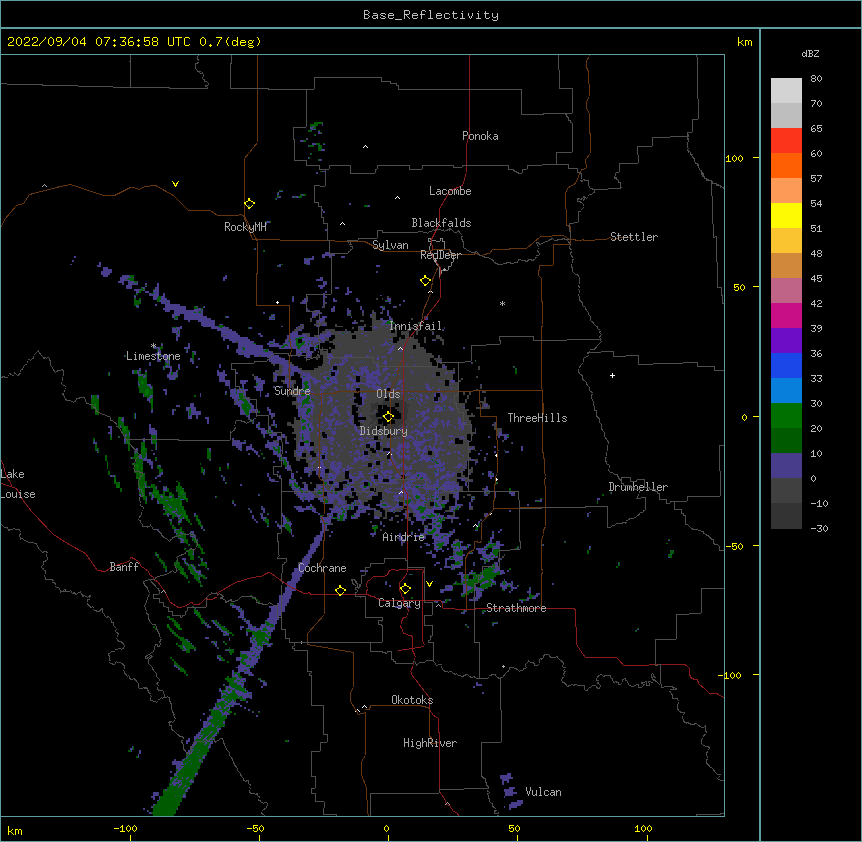Click the Olds town label

coord(388,394)
